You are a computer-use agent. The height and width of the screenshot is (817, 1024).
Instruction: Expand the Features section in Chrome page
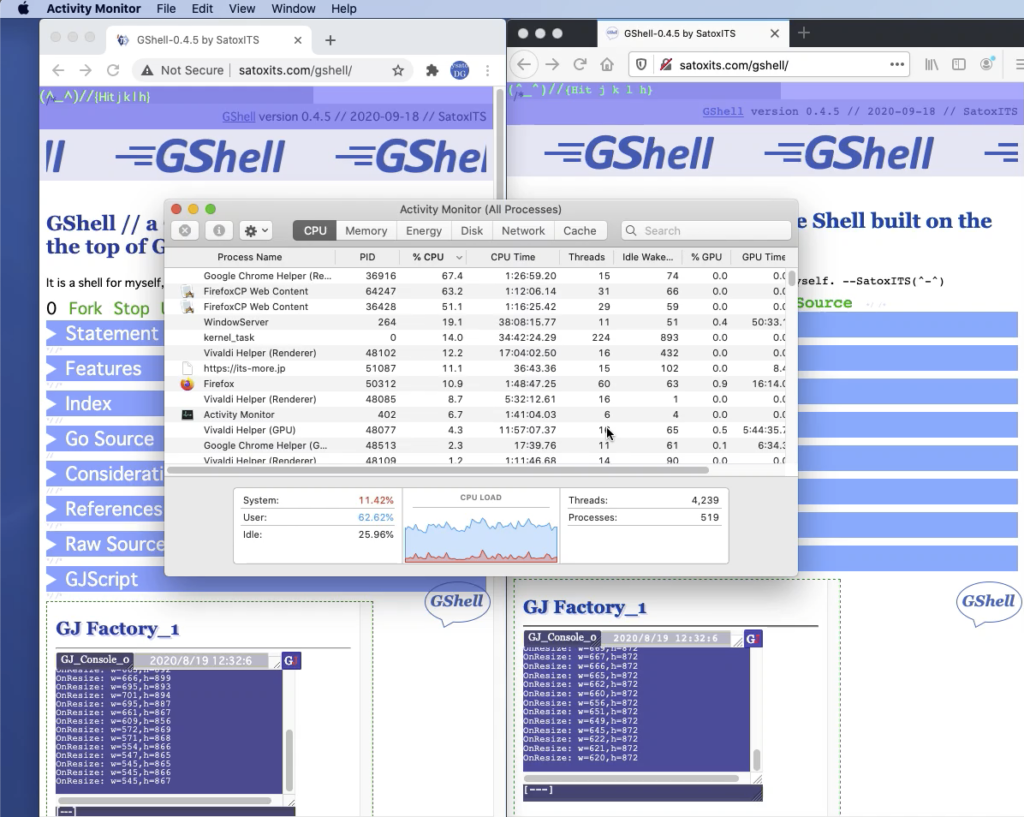tap(103, 369)
